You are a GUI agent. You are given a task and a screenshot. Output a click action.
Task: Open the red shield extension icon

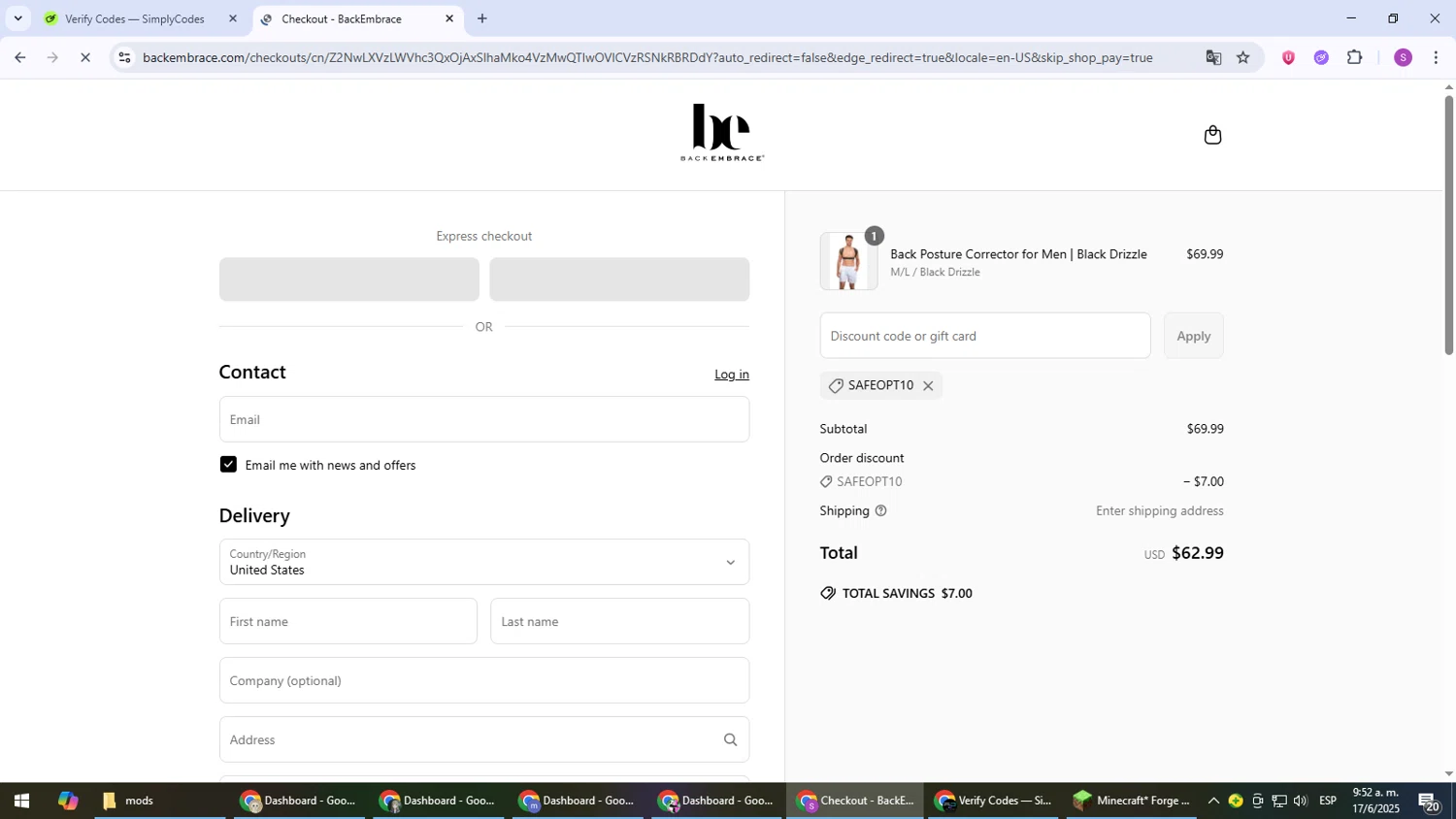(x=1288, y=57)
